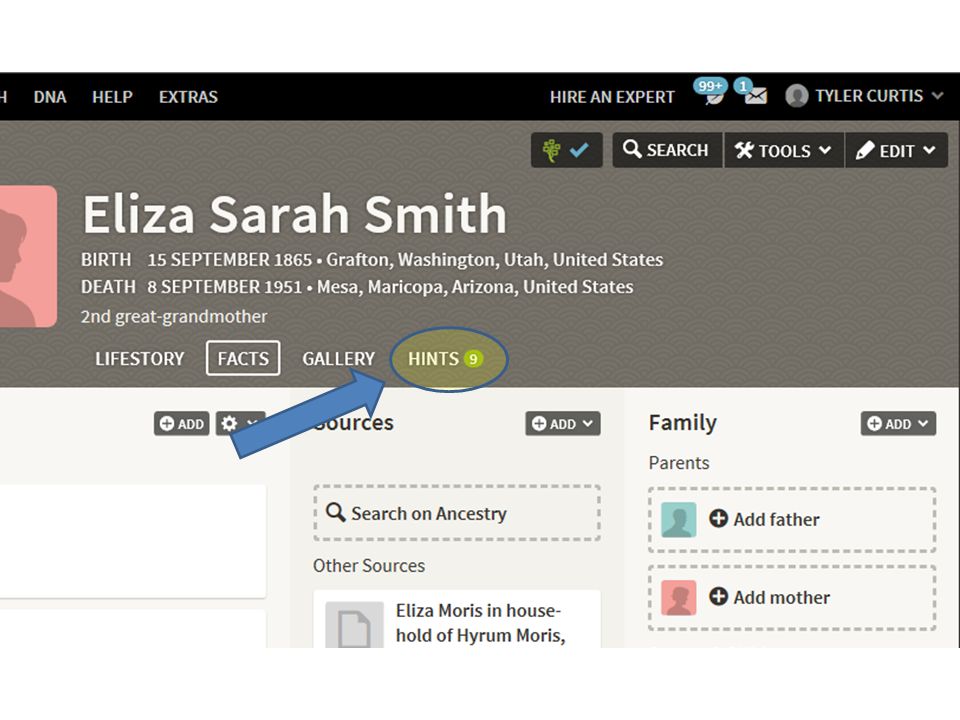
Task: Click the magnifier icon in Search on Ancestry
Action: click(336, 512)
